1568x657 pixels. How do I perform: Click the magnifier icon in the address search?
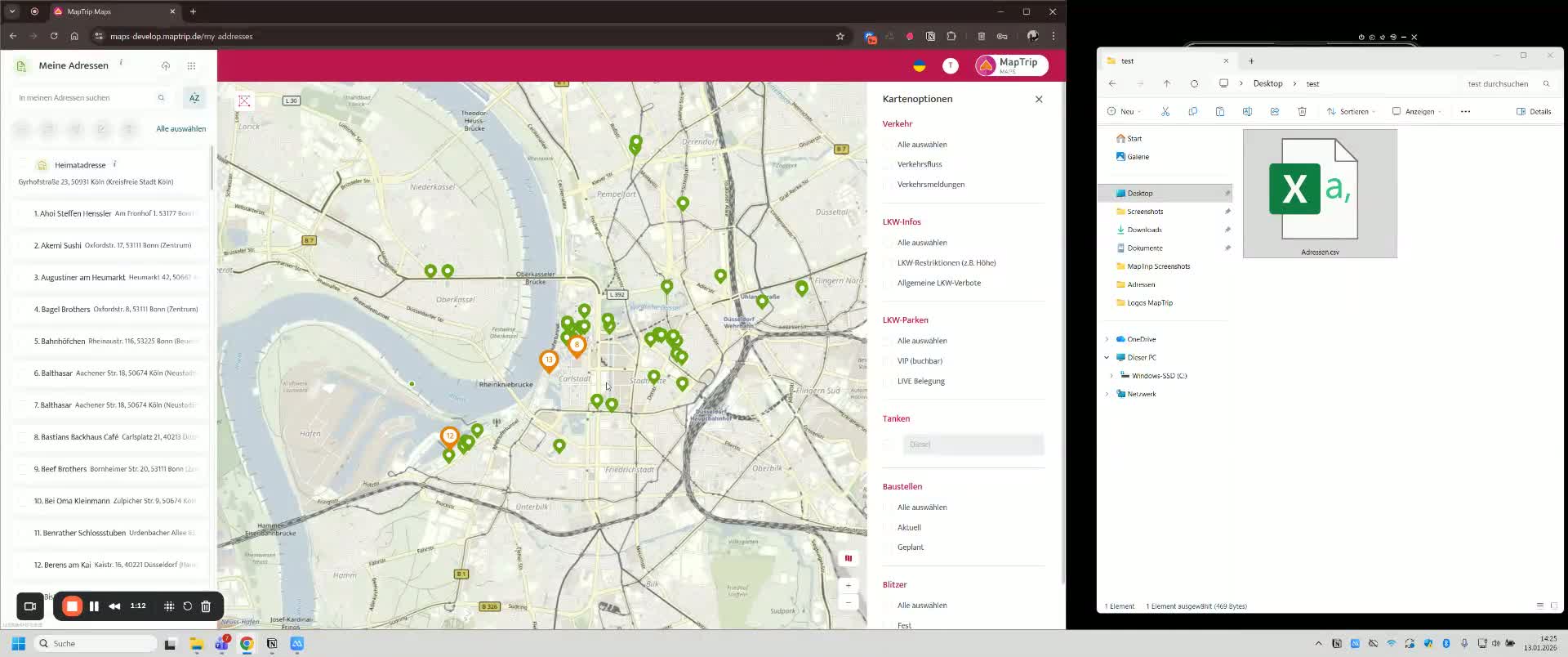click(x=161, y=97)
